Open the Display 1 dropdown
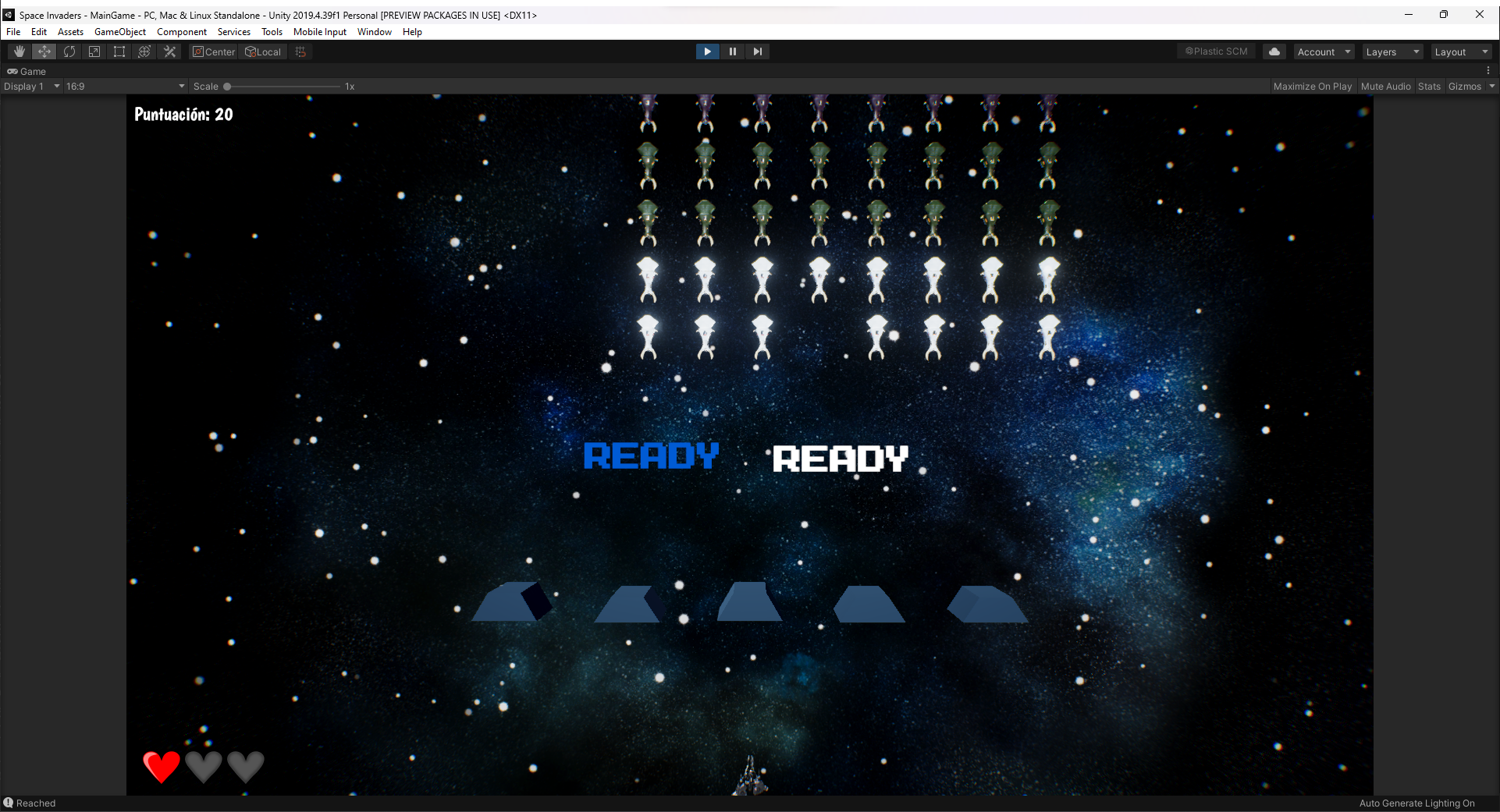 tap(31, 87)
